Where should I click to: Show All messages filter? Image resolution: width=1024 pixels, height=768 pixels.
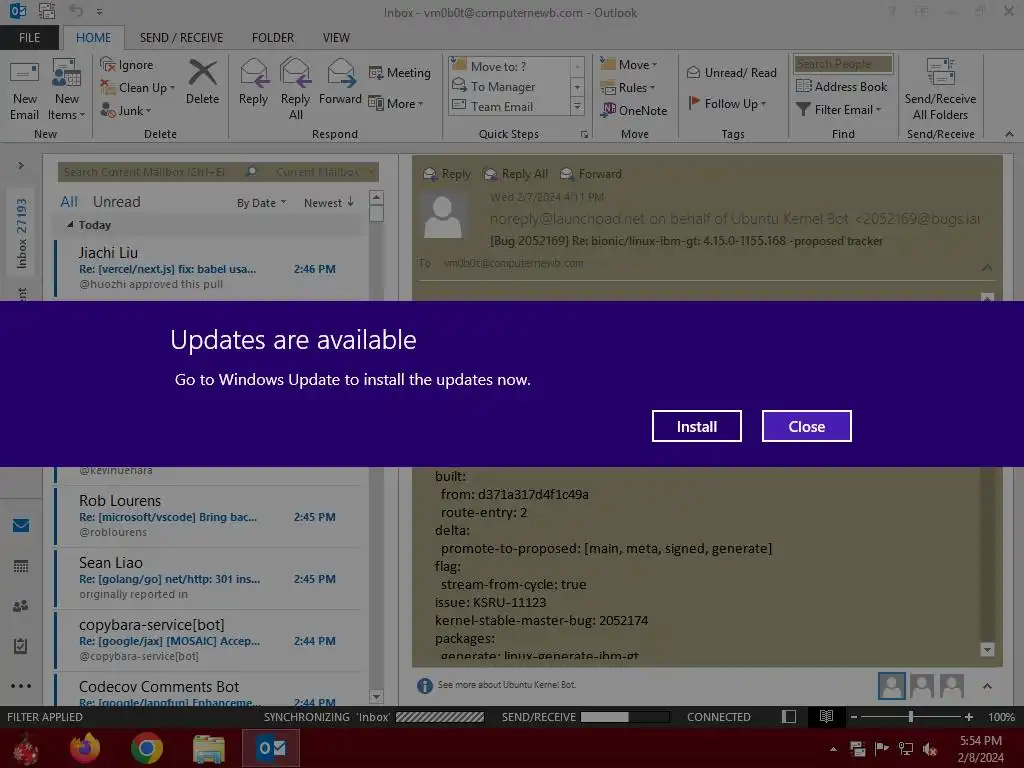point(69,202)
